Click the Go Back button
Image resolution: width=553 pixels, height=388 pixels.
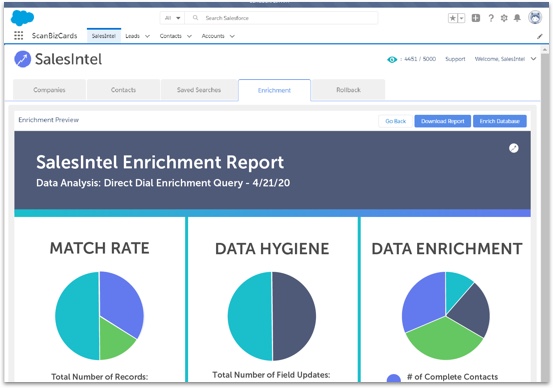click(x=395, y=121)
